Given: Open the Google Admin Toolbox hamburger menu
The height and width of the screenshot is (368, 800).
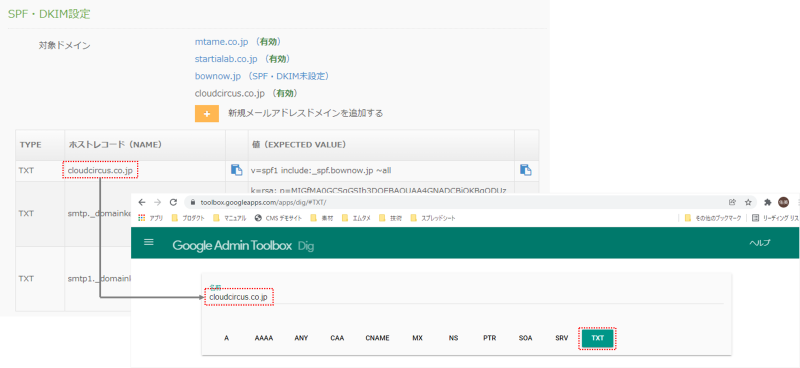Looking at the screenshot, I should click(x=149, y=242).
